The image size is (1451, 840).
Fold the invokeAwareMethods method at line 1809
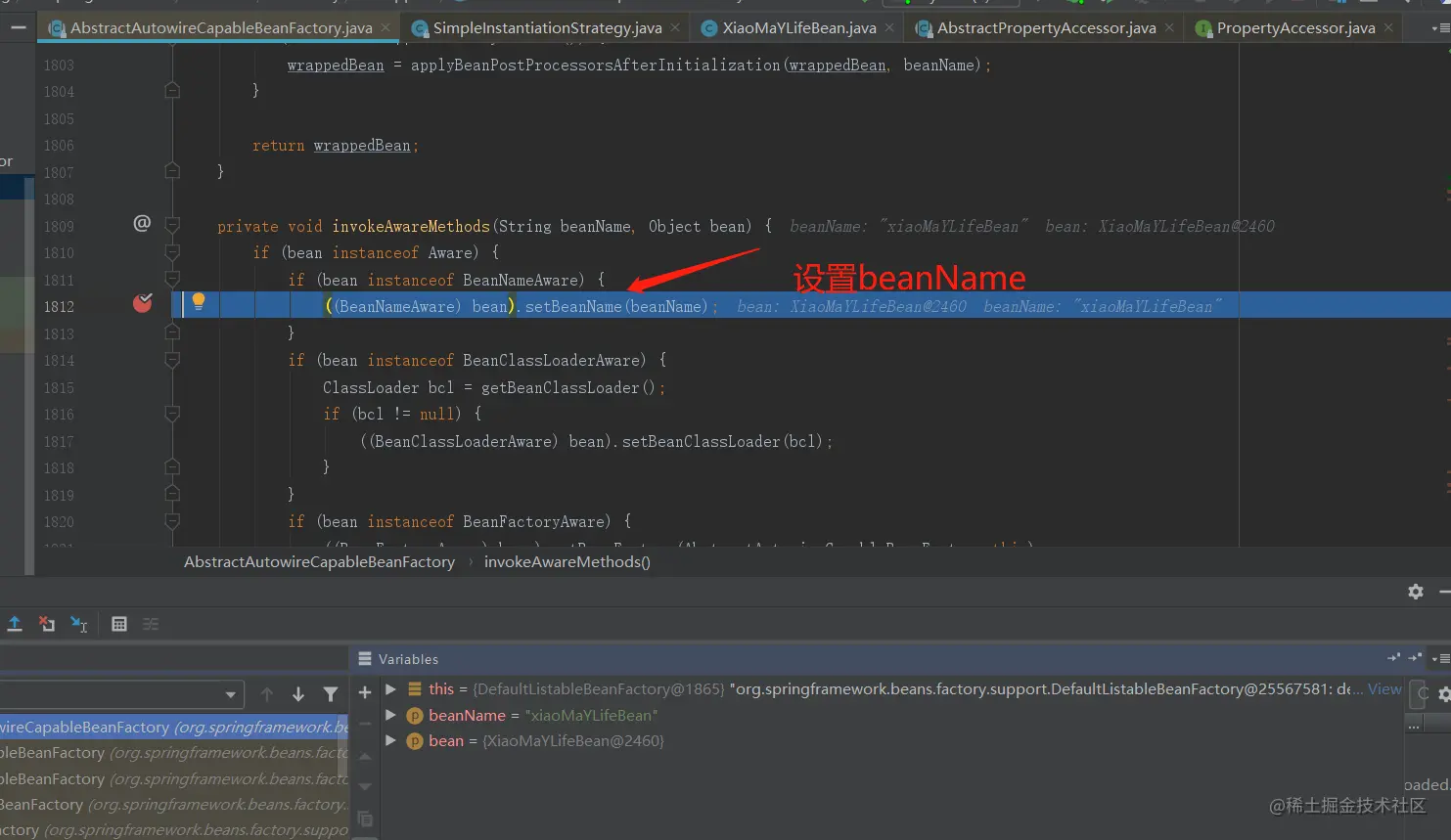(x=172, y=226)
